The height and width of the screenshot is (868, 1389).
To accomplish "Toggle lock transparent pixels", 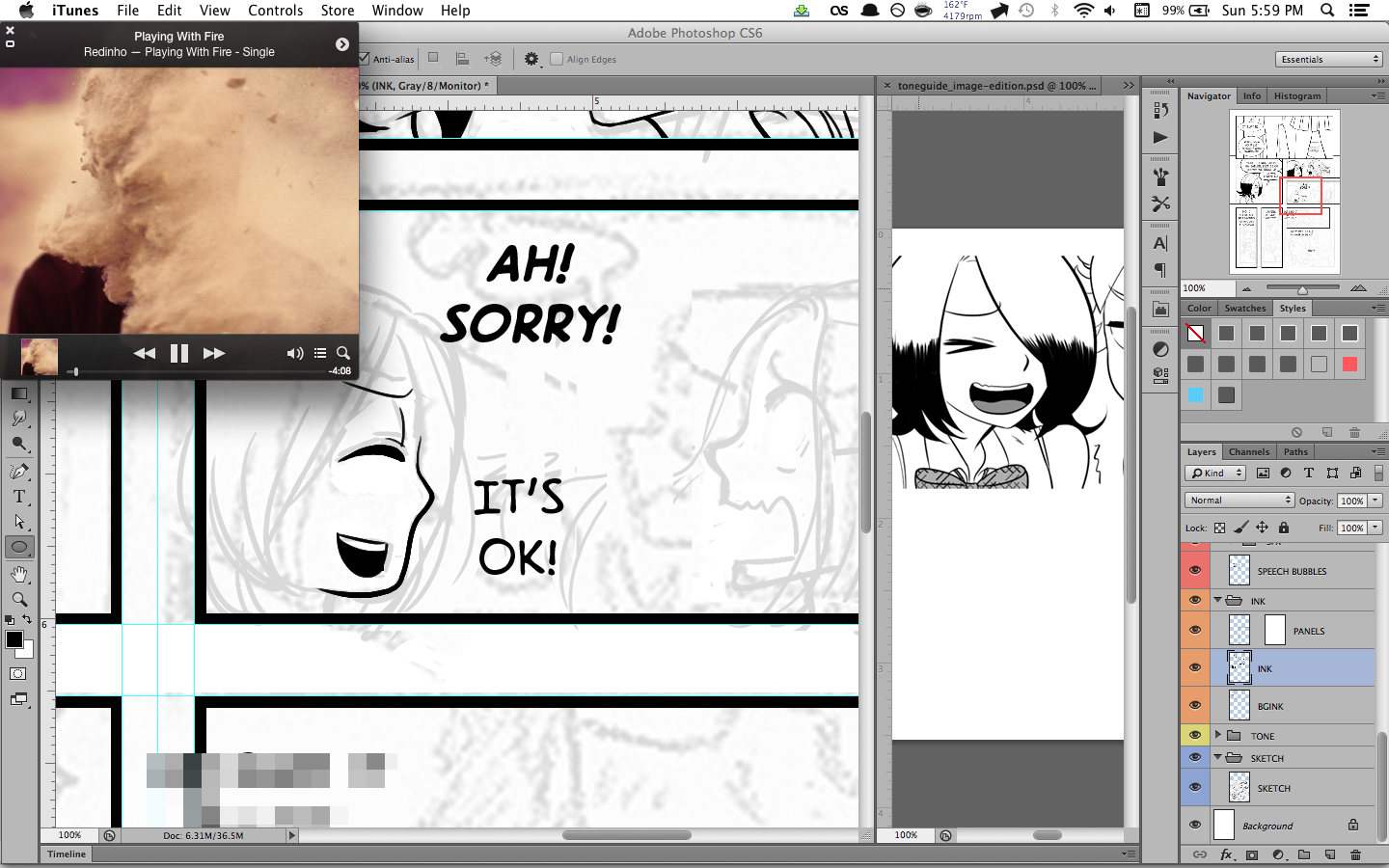I will [1220, 528].
